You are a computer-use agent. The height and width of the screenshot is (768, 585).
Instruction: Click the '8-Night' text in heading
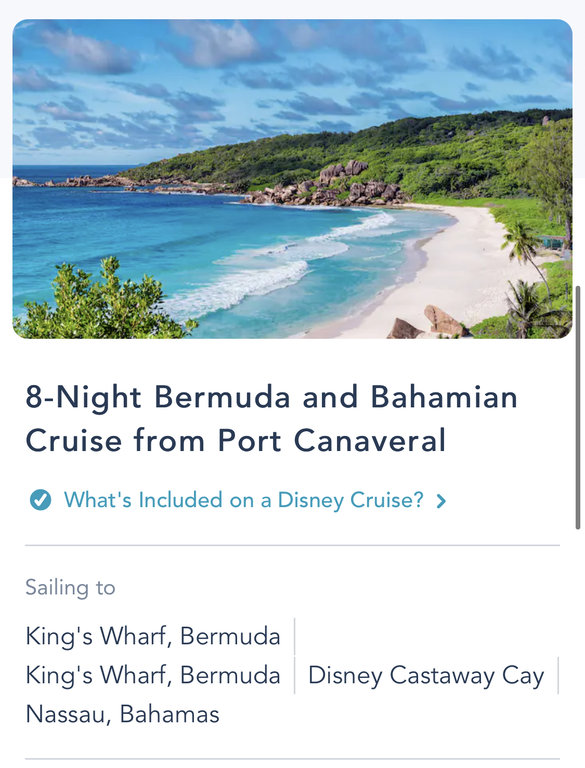click(84, 397)
